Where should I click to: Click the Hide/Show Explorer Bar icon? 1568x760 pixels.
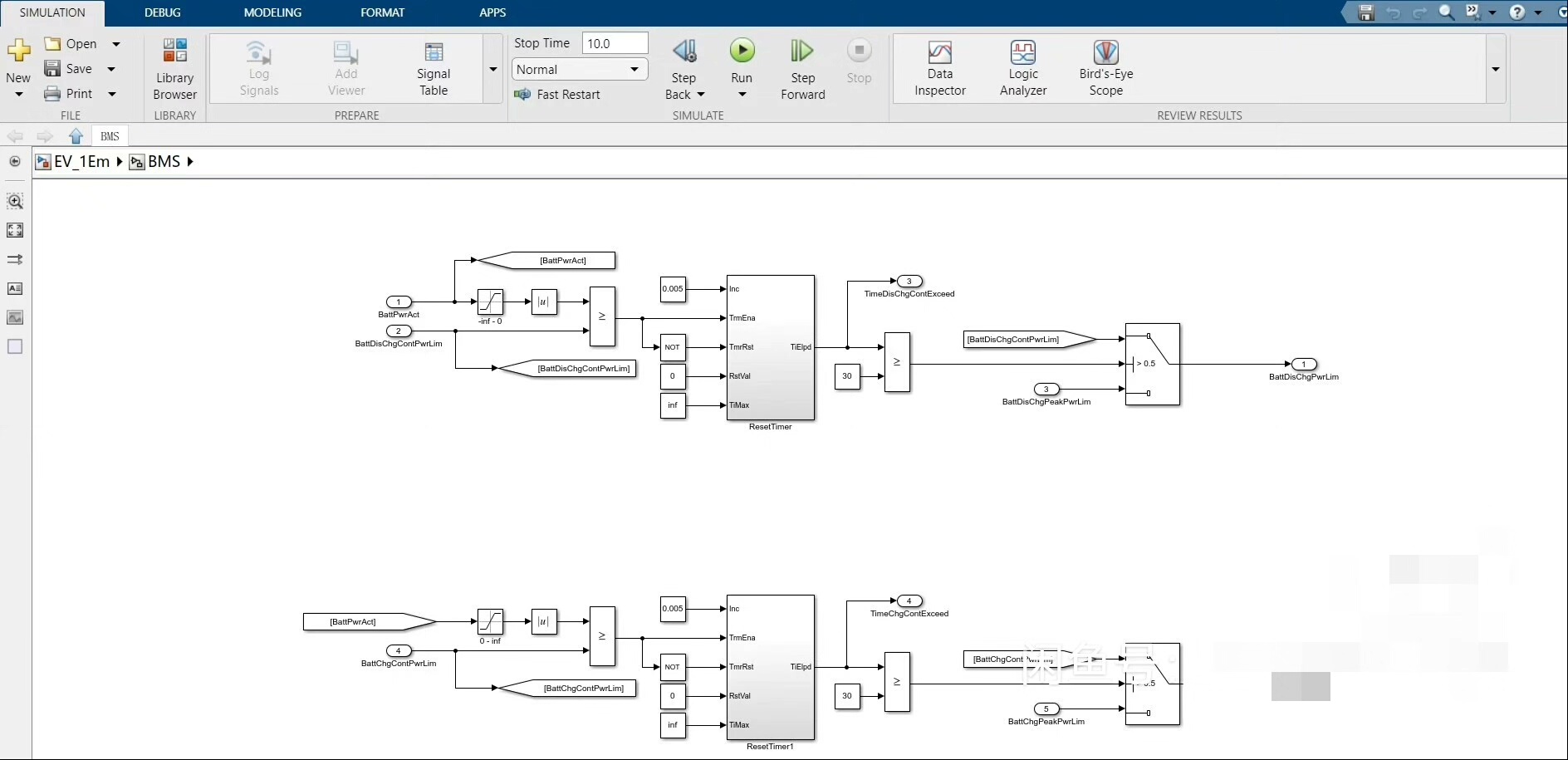(15, 161)
